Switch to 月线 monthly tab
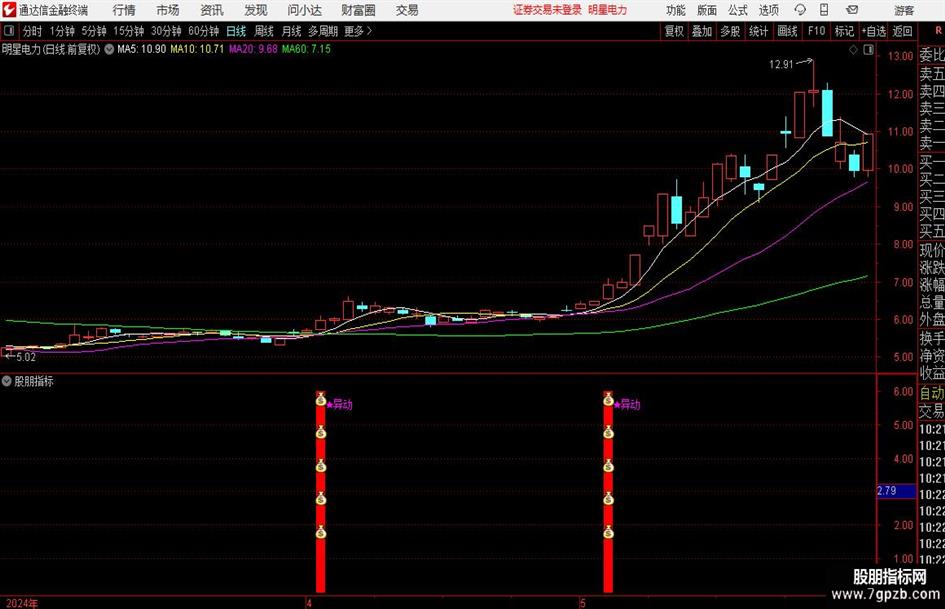Viewport: 945px width, 609px height. coord(291,31)
